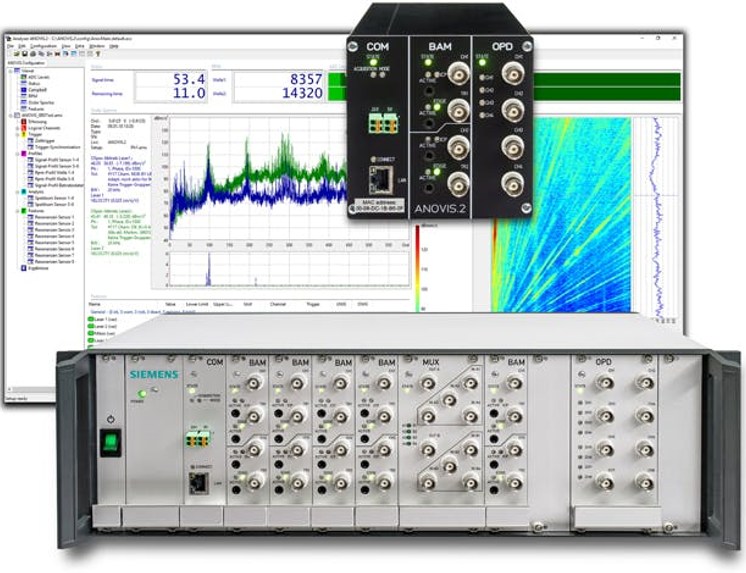Select Spektrum Sensor 5-8 under Analysis
Viewport: 746px width, 573px height.
point(54,204)
